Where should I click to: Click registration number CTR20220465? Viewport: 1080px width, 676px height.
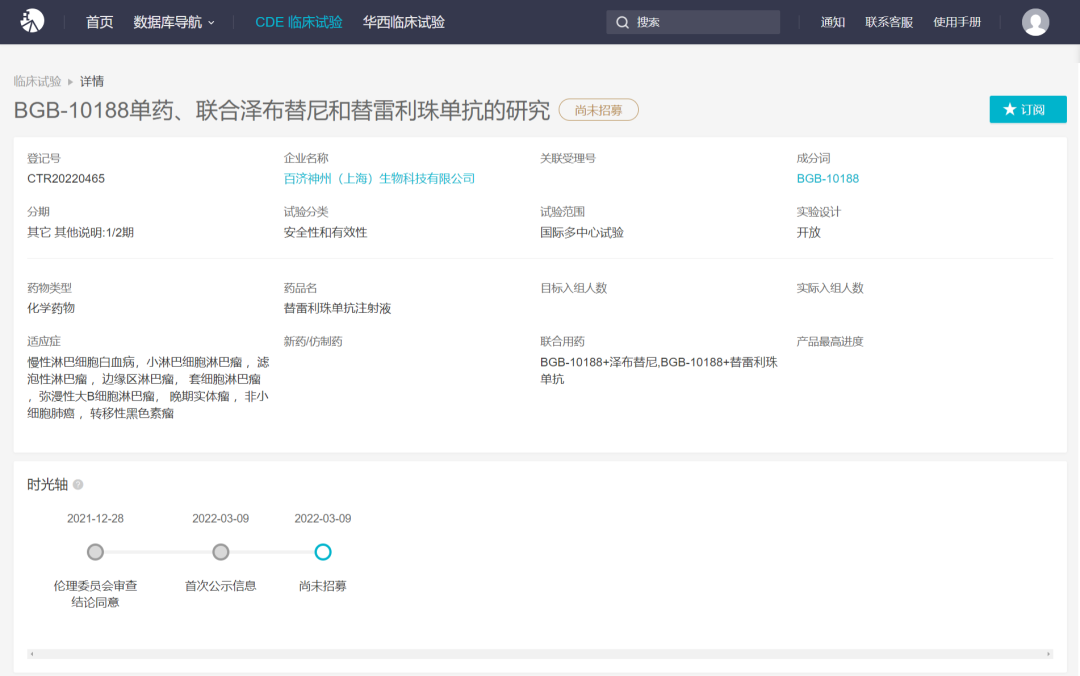[x=66, y=178]
